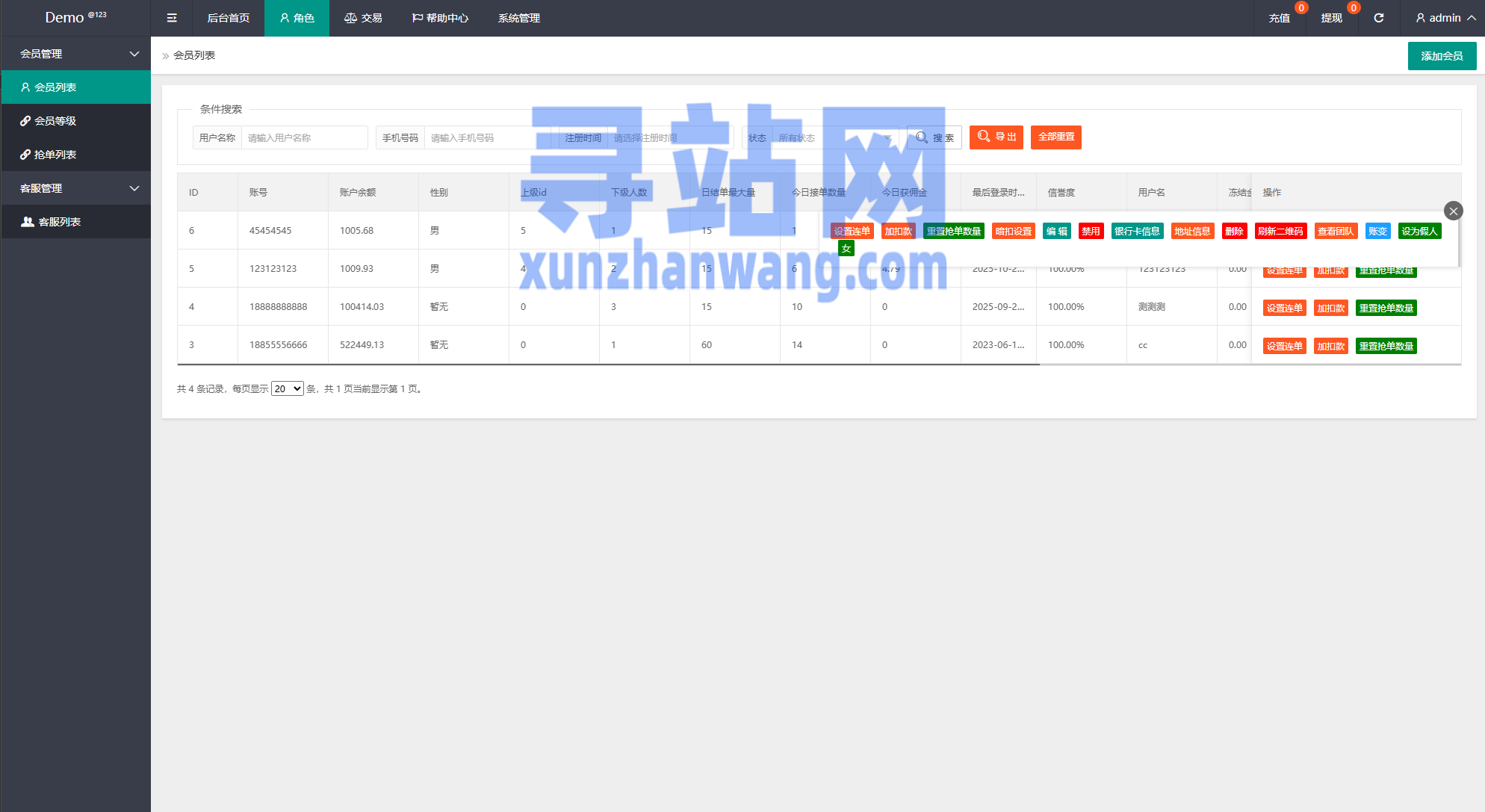Collapse the 客服管理 sidebar group
This screenshot has height=812, width=1485.
(75, 188)
